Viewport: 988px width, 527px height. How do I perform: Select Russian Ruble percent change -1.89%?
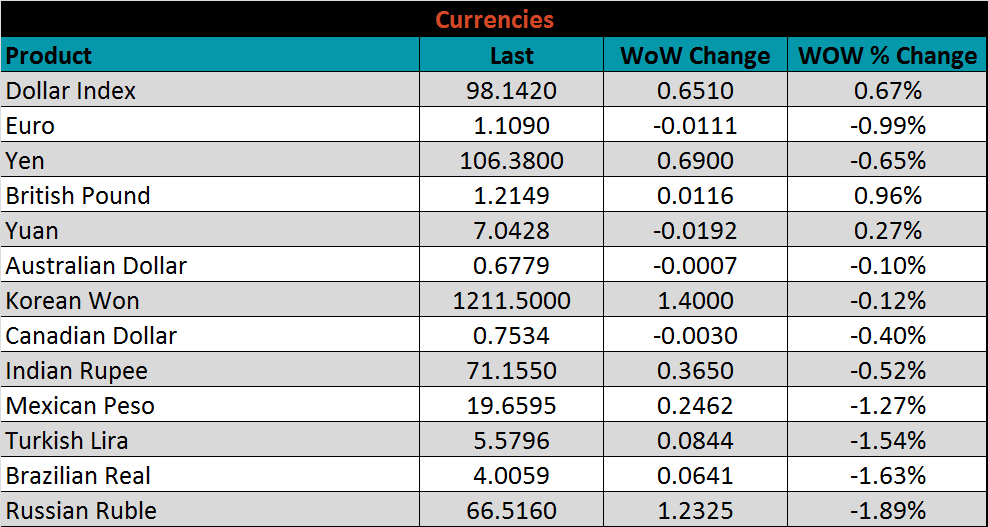(887, 511)
